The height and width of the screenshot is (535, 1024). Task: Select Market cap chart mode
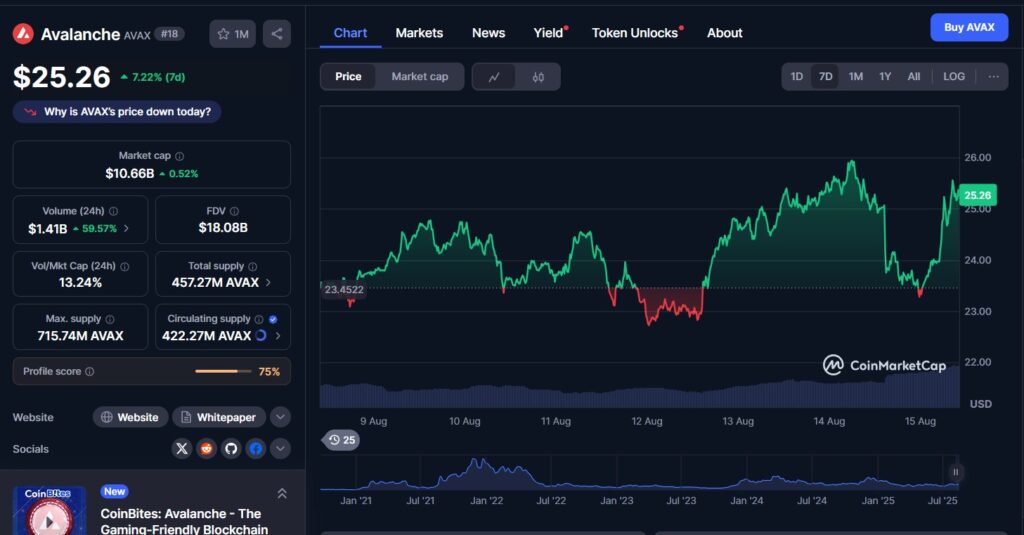pyautogui.click(x=420, y=76)
